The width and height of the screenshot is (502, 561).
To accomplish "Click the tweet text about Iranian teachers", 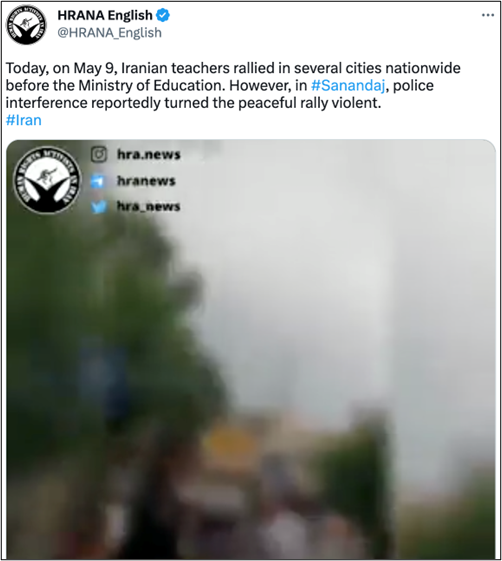I will (233, 86).
